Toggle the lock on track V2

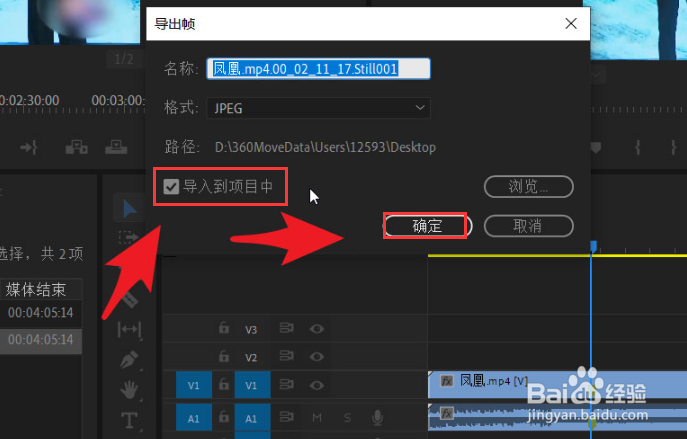(x=224, y=356)
